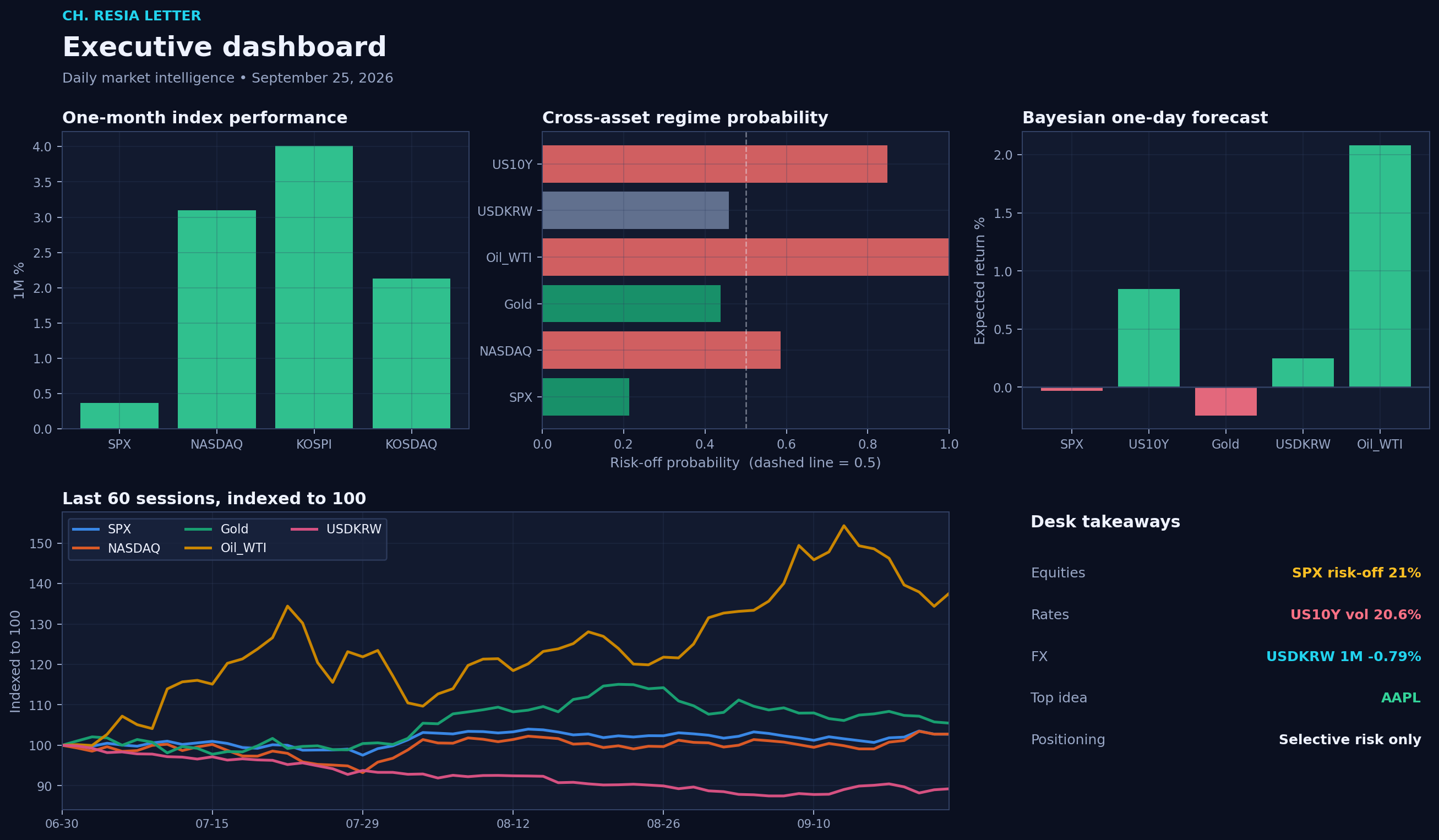Screen dimensions: 1439x840
Task: Select the US10Y green forecast bar
Action: (x=1148, y=338)
